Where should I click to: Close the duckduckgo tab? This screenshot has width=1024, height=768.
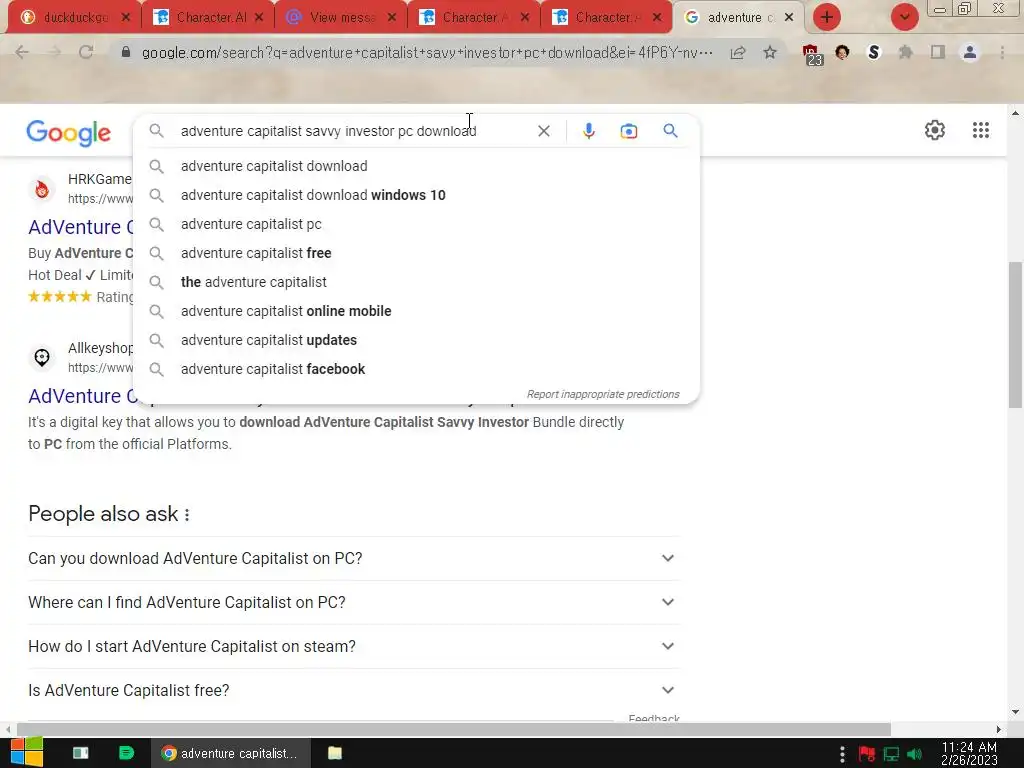pos(126,18)
